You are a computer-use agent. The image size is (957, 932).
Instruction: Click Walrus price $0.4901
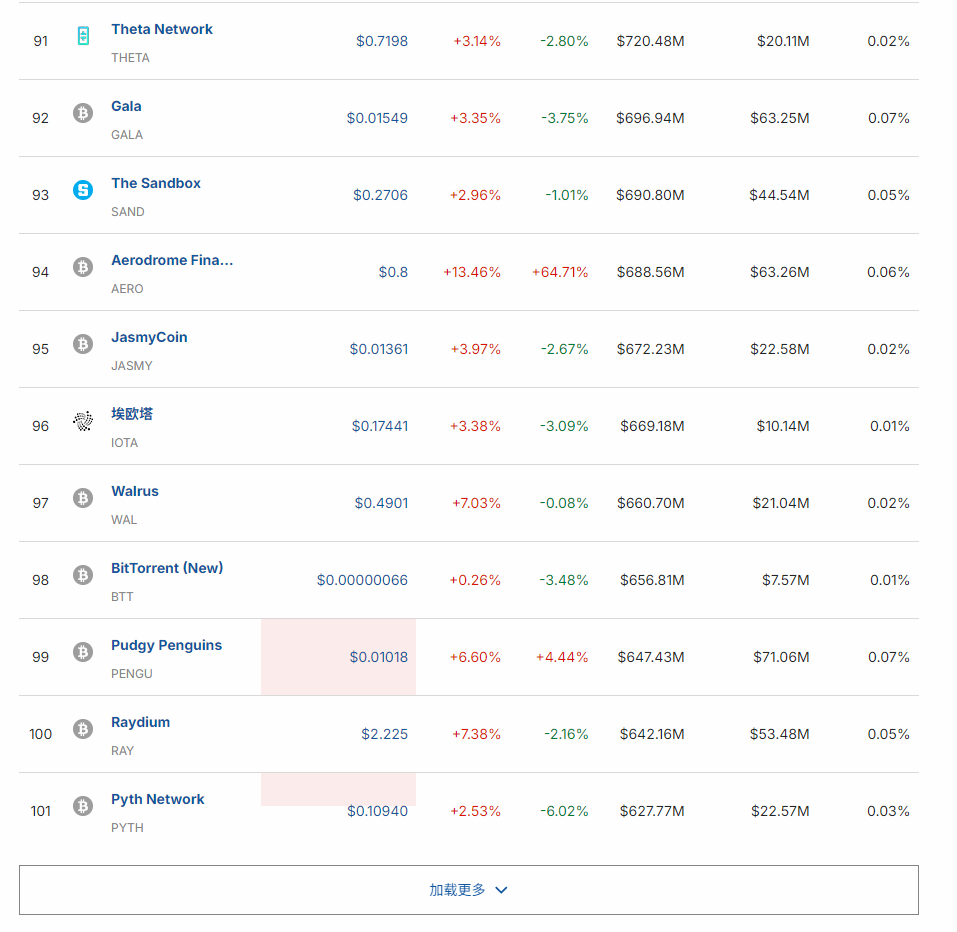381,503
